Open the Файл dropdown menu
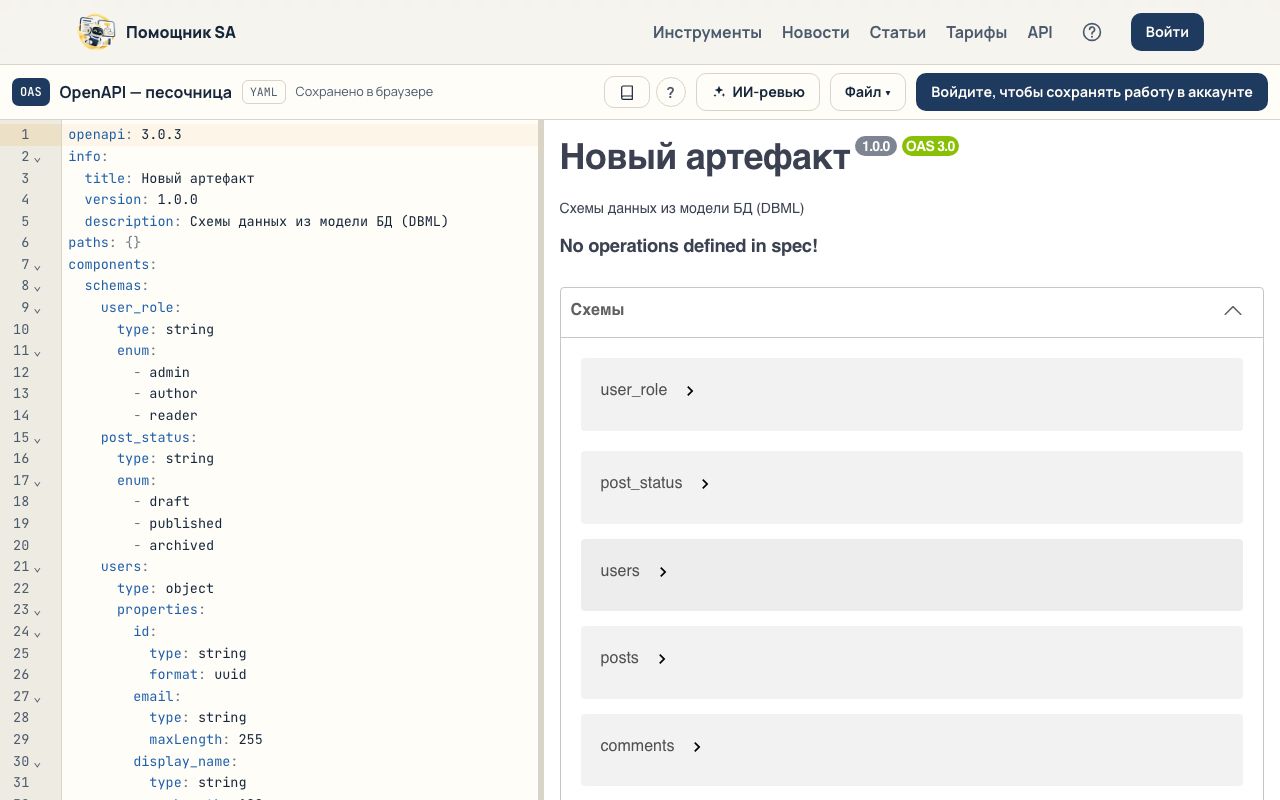Screen dimensions: 1280x800 point(867,92)
